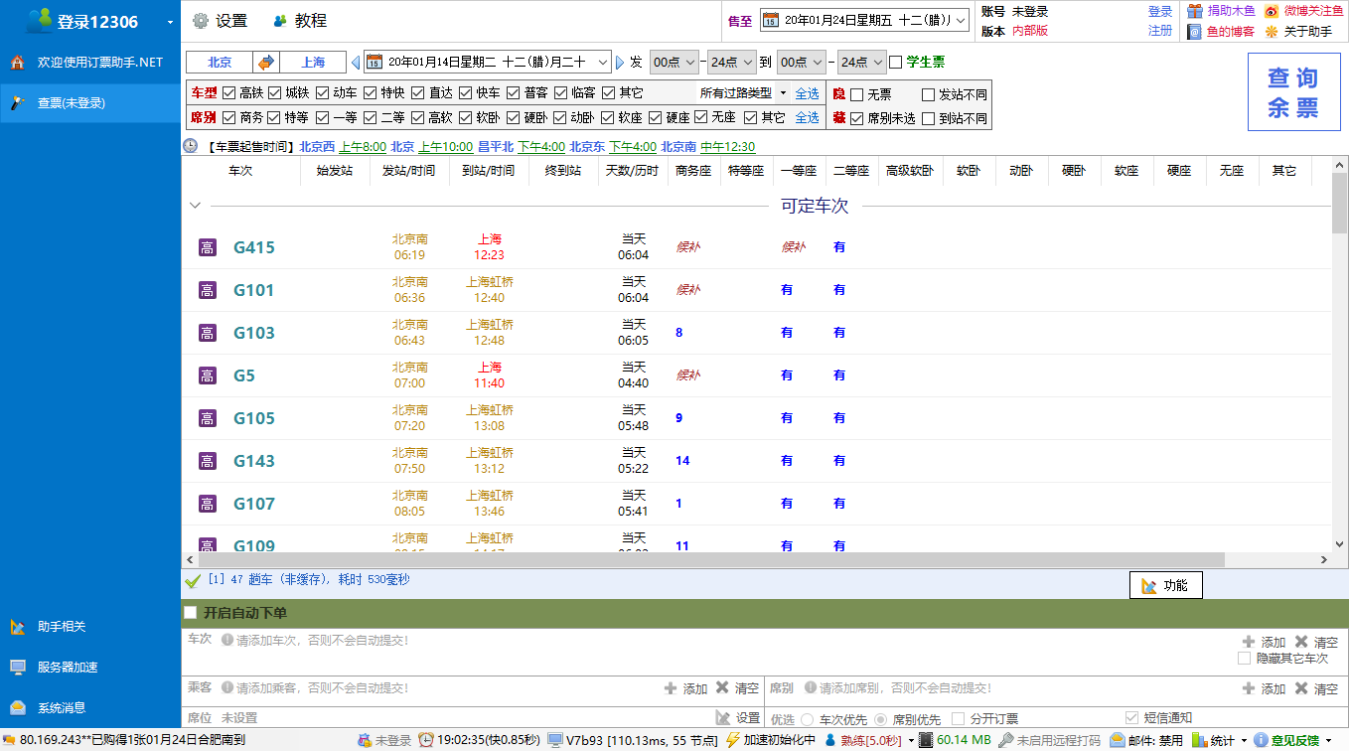Select 查票(未登录) in the sidebar
Viewport: 1349px width, 751px height.
90,103
